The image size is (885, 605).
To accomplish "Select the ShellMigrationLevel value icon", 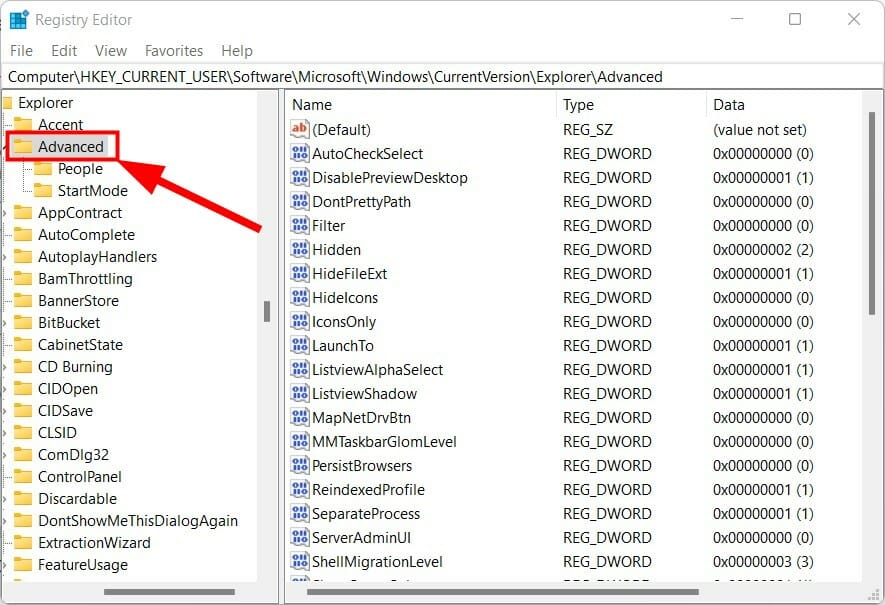I will [300, 561].
